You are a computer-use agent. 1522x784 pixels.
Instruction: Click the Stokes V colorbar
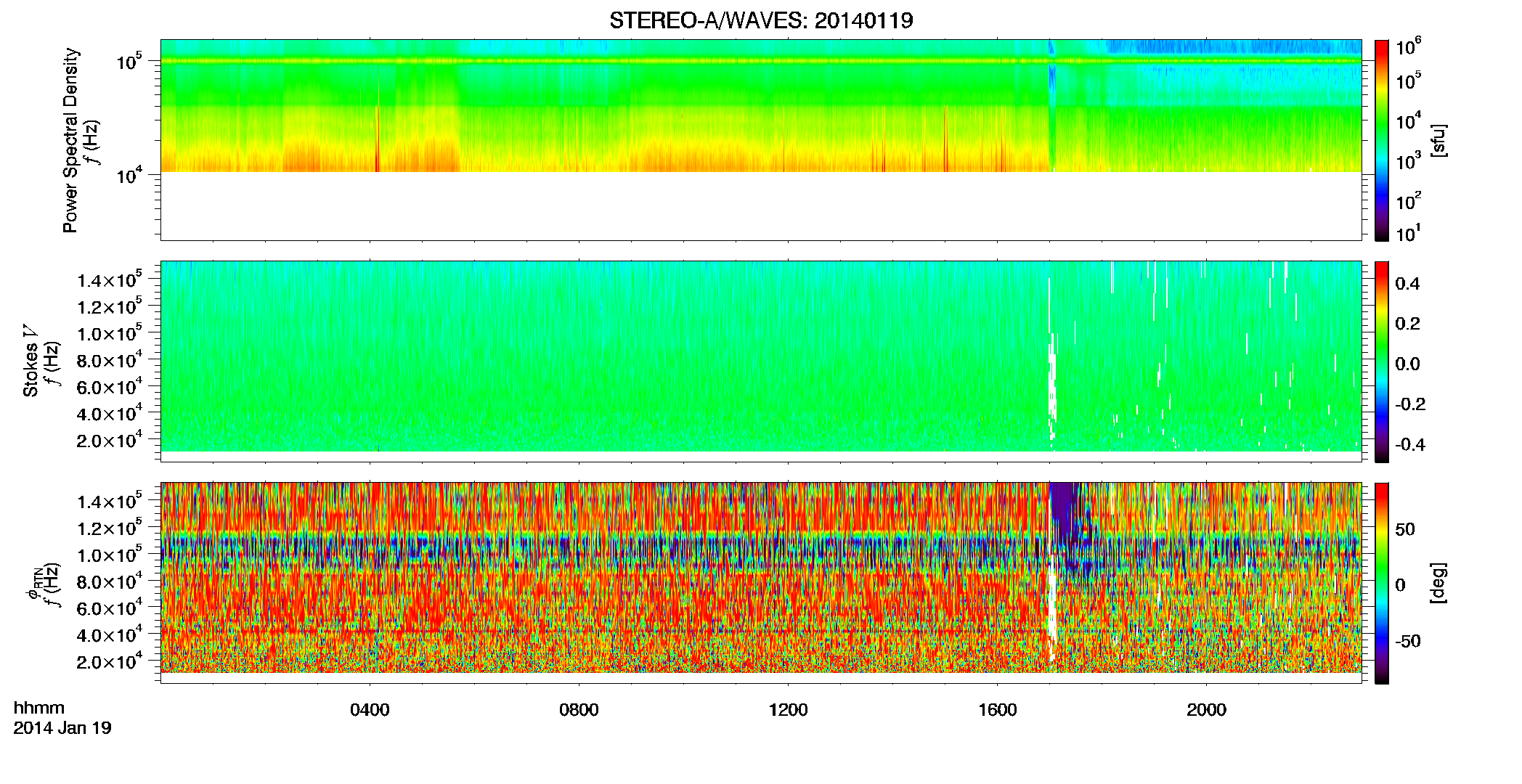click(1382, 362)
